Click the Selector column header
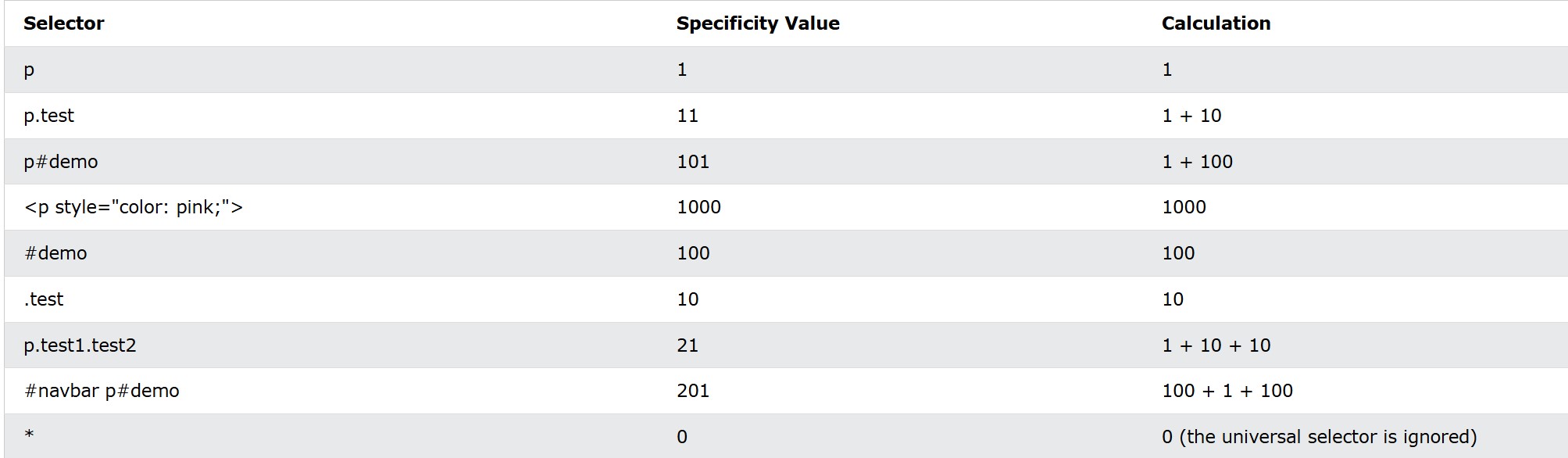Viewport: 1568px width, 458px height. [64, 23]
